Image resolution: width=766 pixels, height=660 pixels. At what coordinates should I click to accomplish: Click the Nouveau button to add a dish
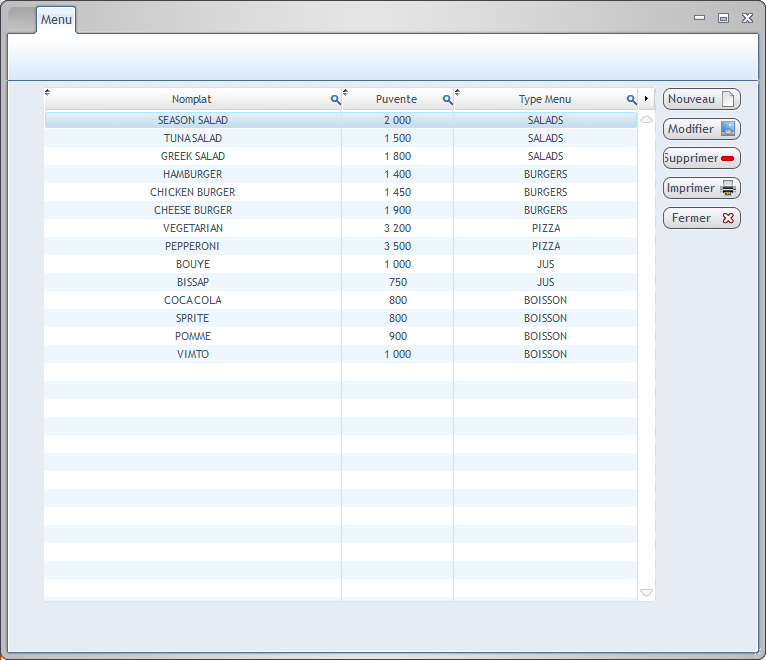[x=701, y=99]
